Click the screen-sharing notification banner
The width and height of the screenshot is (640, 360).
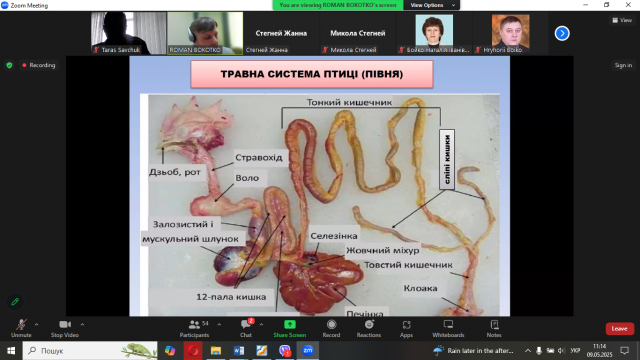click(338, 5)
